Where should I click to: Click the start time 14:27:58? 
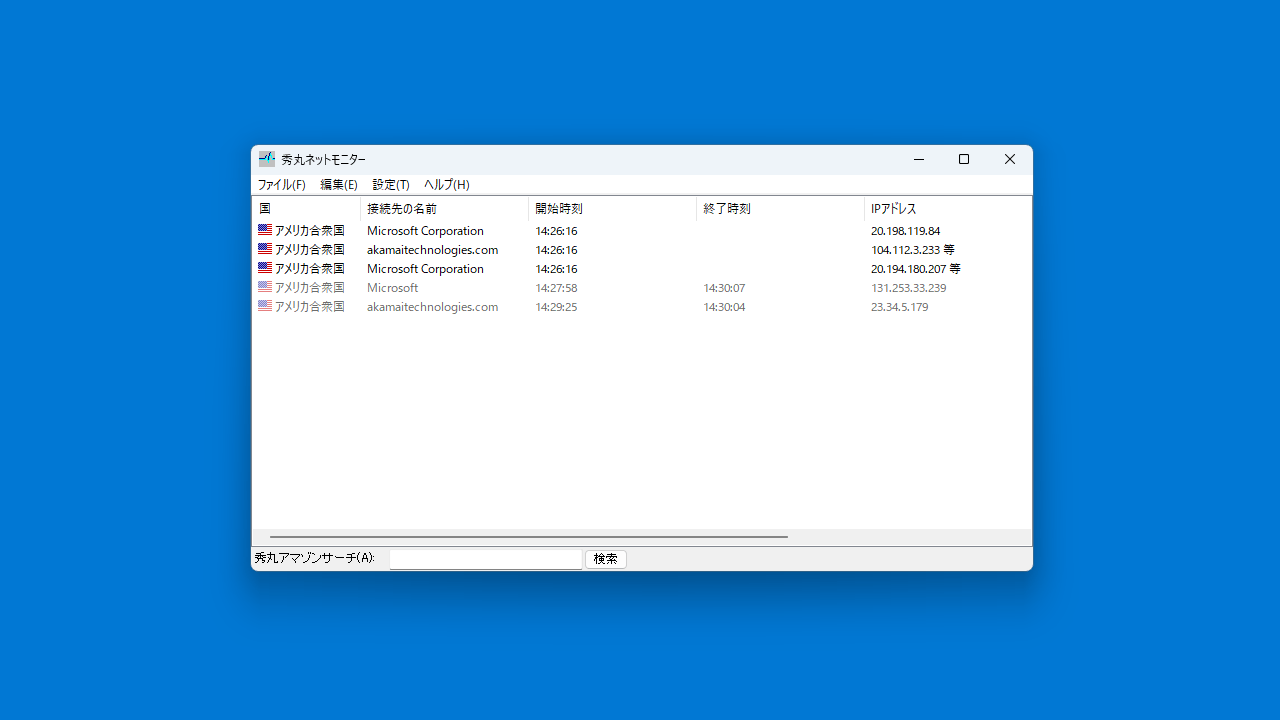point(556,288)
